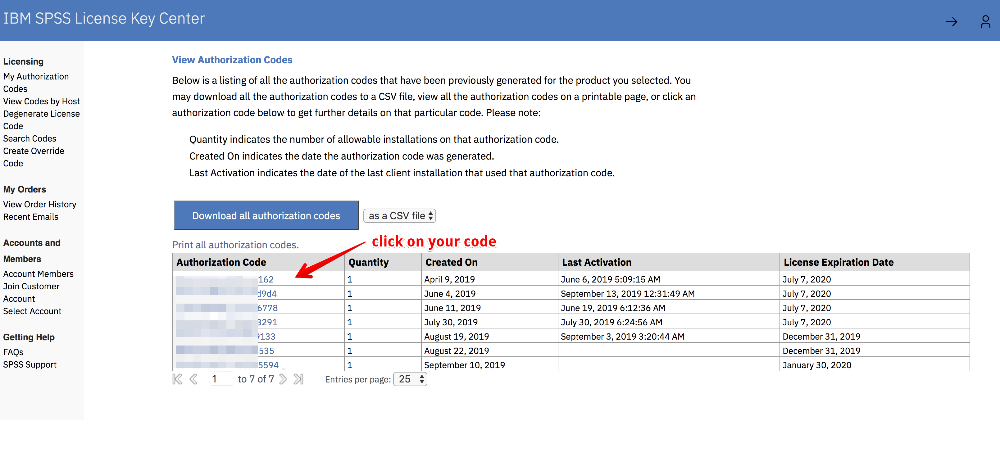Open Account Members link

[x=38, y=273]
